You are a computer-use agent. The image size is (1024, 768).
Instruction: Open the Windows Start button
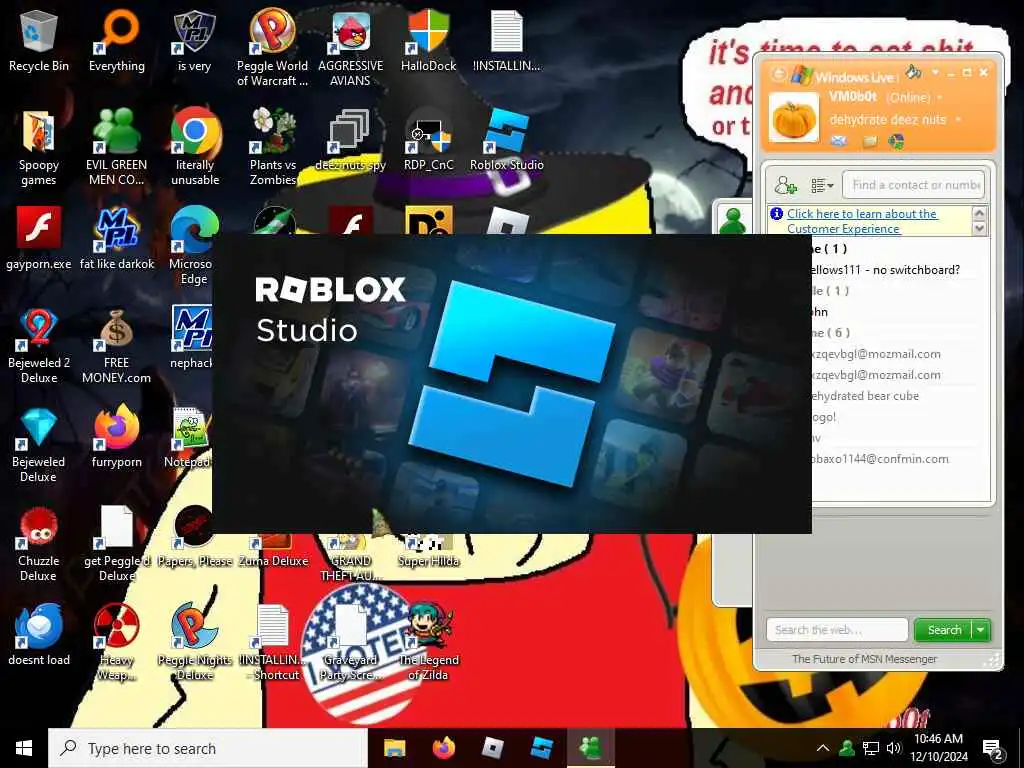24,748
